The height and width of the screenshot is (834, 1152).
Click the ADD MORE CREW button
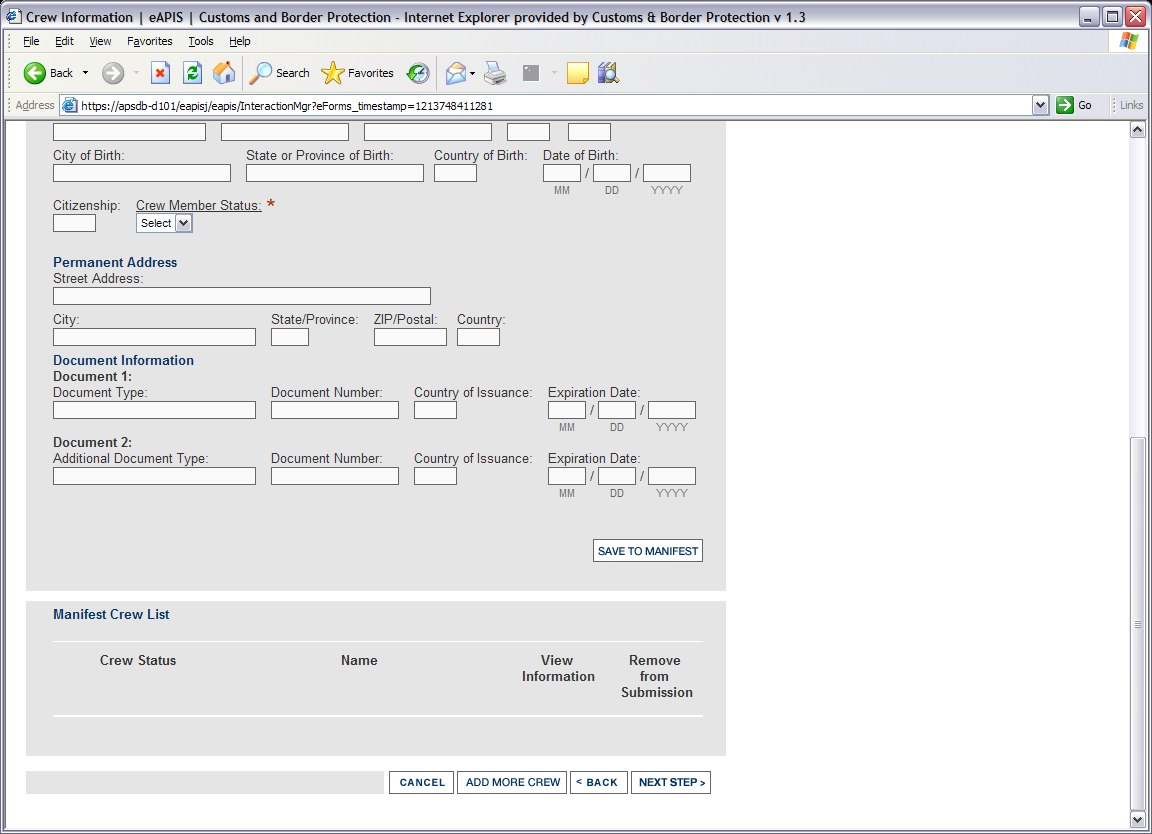512,782
